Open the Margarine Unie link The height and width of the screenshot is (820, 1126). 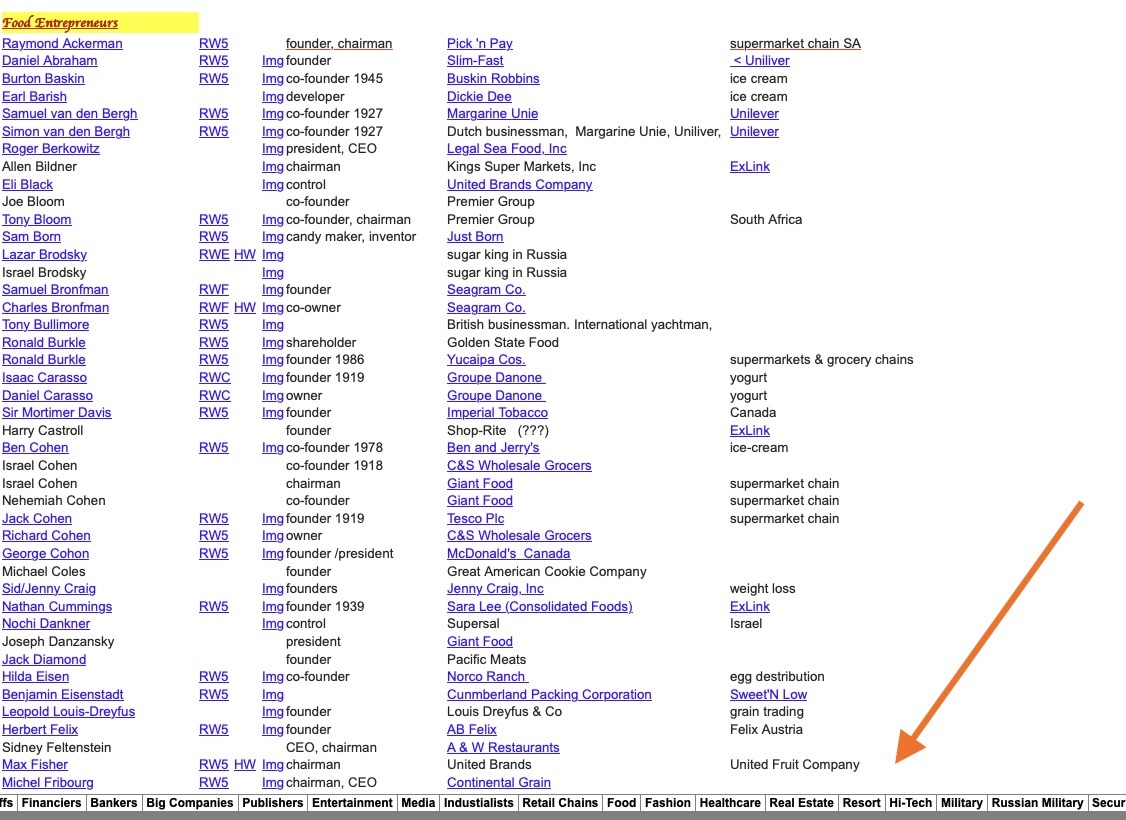492,113
